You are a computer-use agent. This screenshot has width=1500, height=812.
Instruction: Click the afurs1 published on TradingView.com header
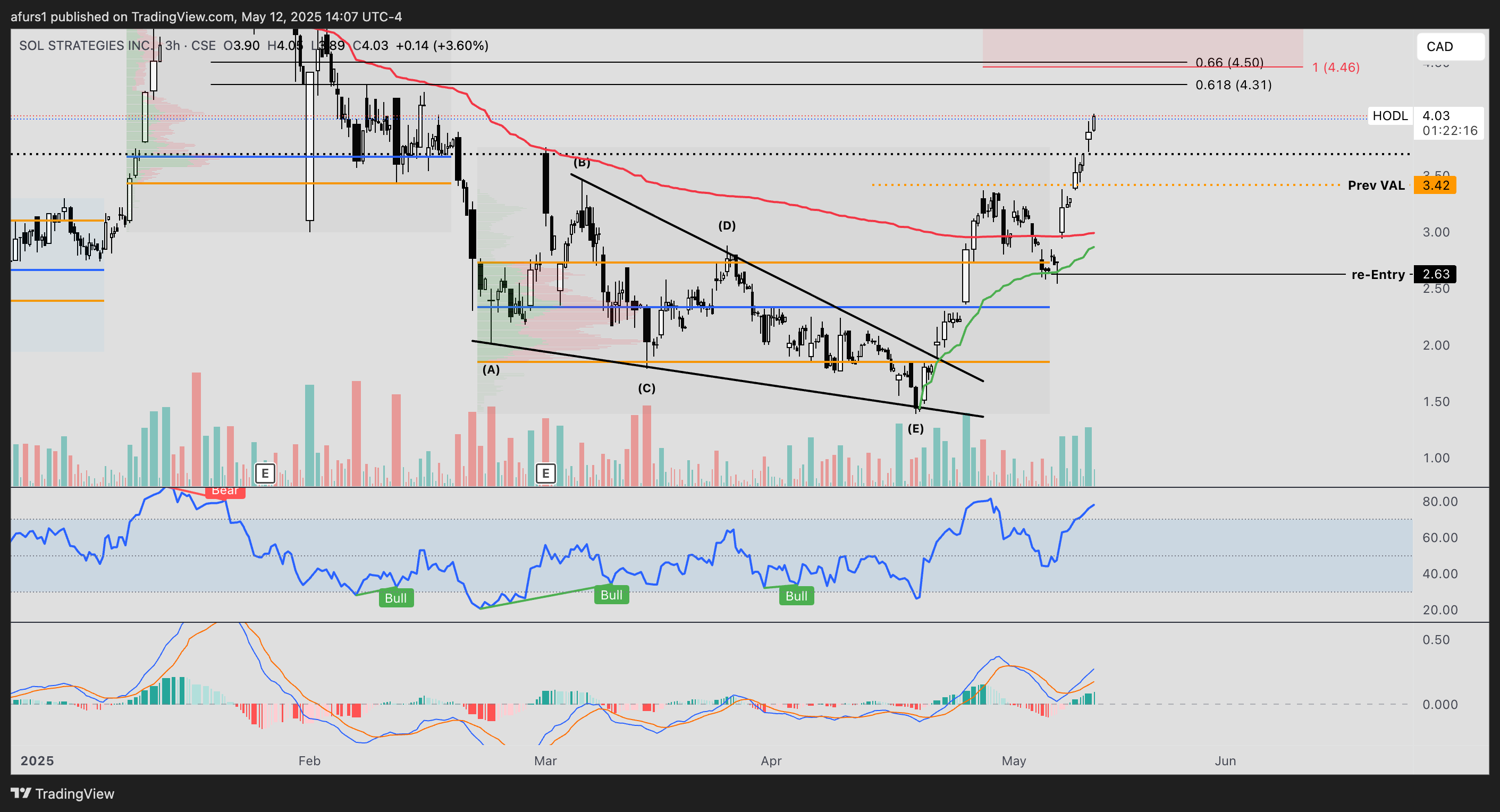coord(206,16)
